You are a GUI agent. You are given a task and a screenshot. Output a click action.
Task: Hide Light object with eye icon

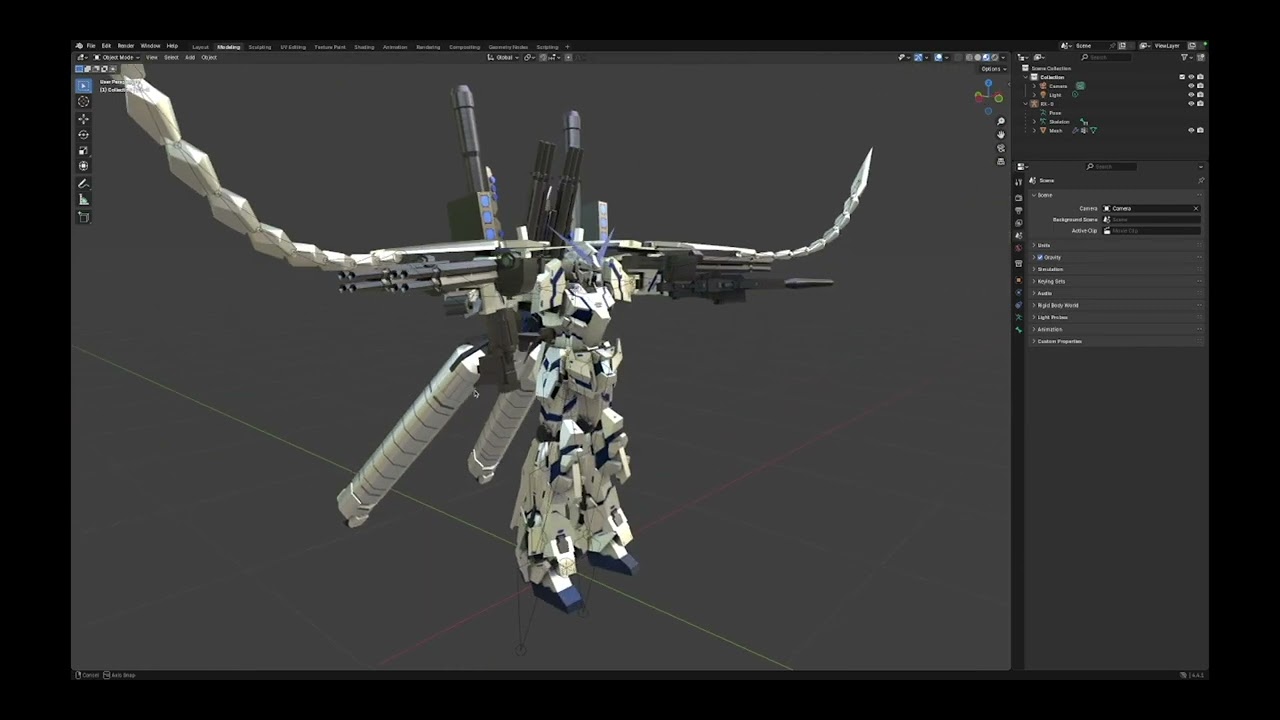[x=1191, y=95]
